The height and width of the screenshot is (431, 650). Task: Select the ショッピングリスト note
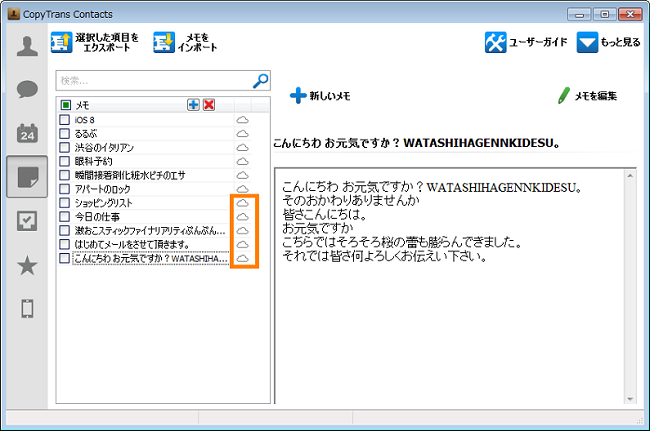tap(103, 203)
